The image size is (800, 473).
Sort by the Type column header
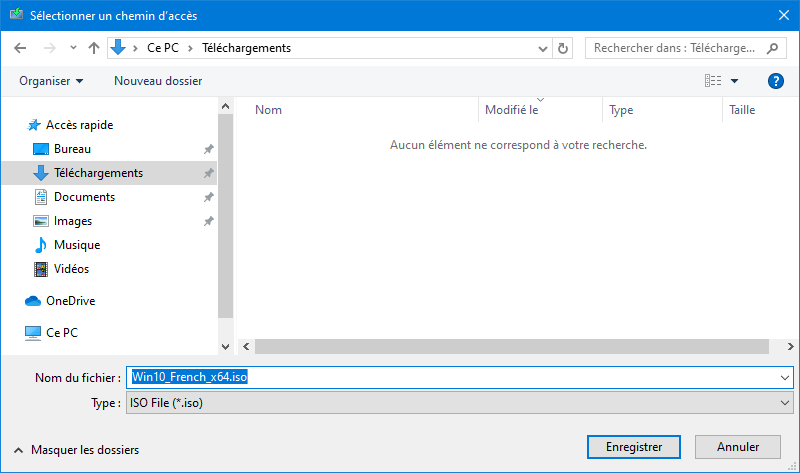621,110
